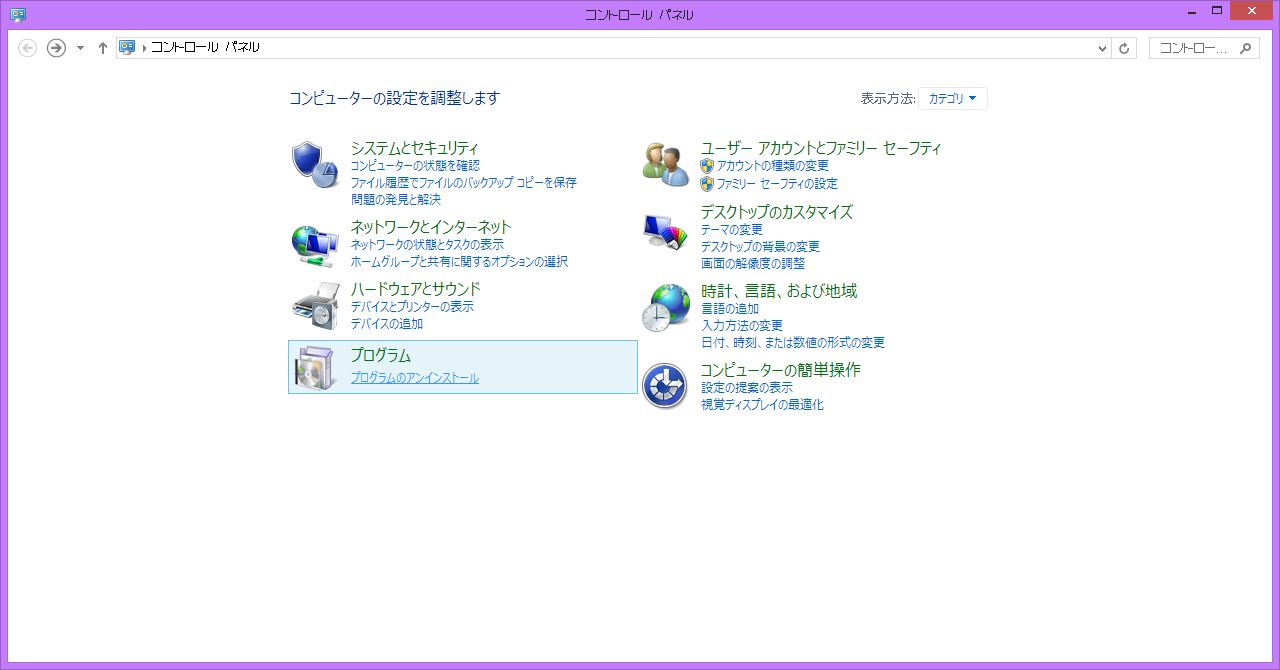Click the UAC shield beside アカウントの種類の変更

707,166
